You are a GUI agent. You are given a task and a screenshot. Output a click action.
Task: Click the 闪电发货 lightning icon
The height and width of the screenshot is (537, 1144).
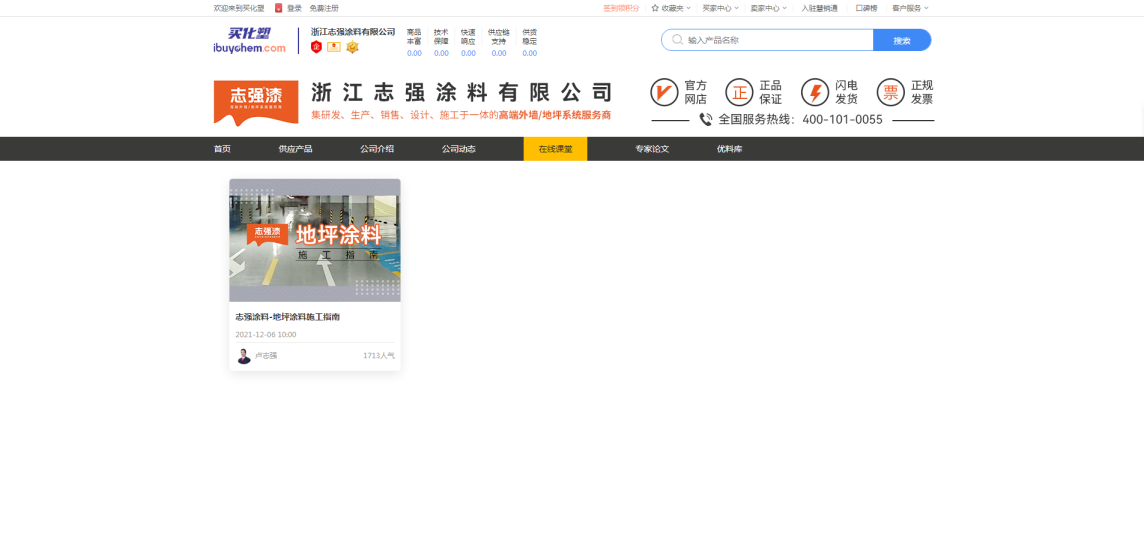point(815,93)
